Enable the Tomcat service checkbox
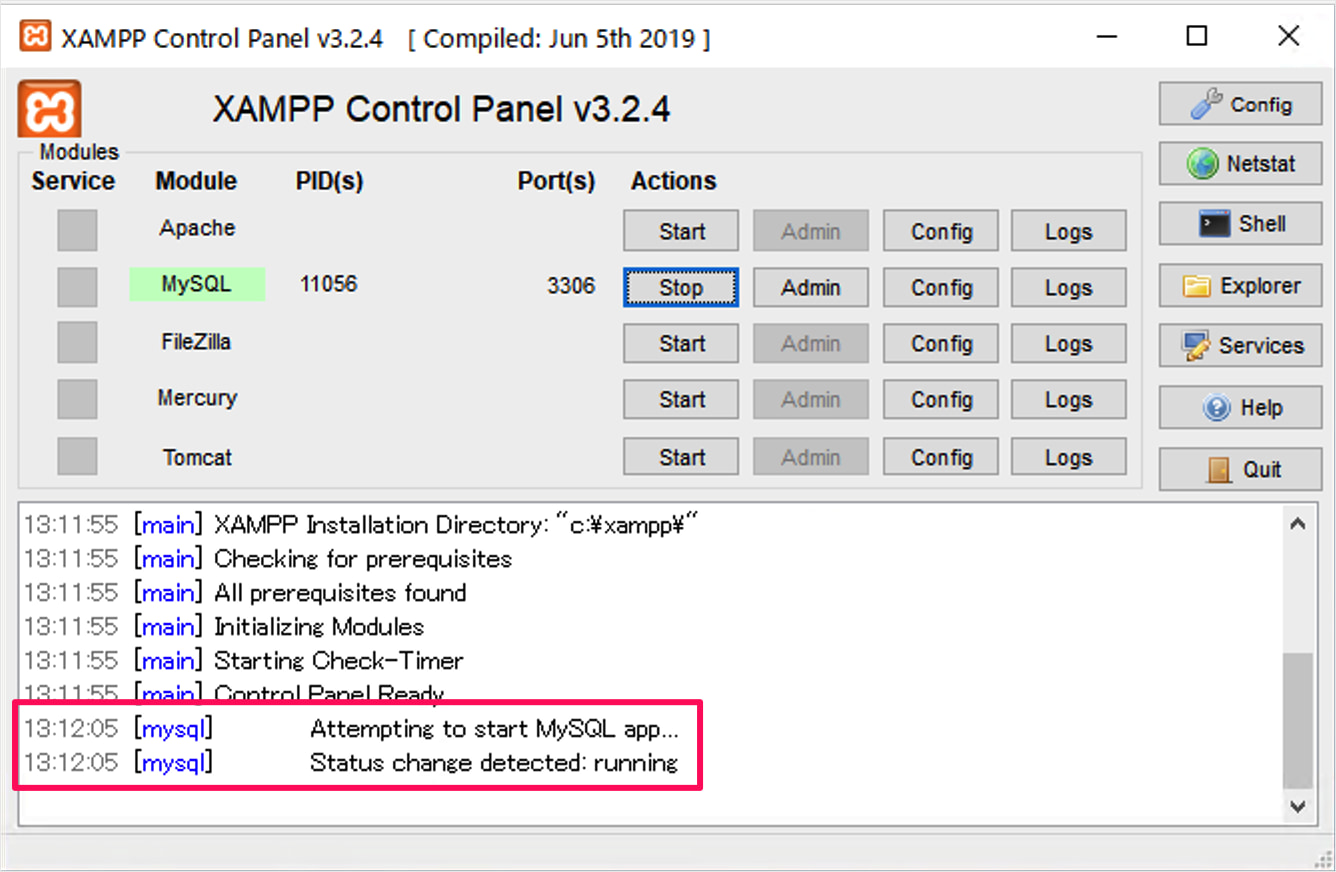This screenshot has height=872, width=1336. (77, 457)
